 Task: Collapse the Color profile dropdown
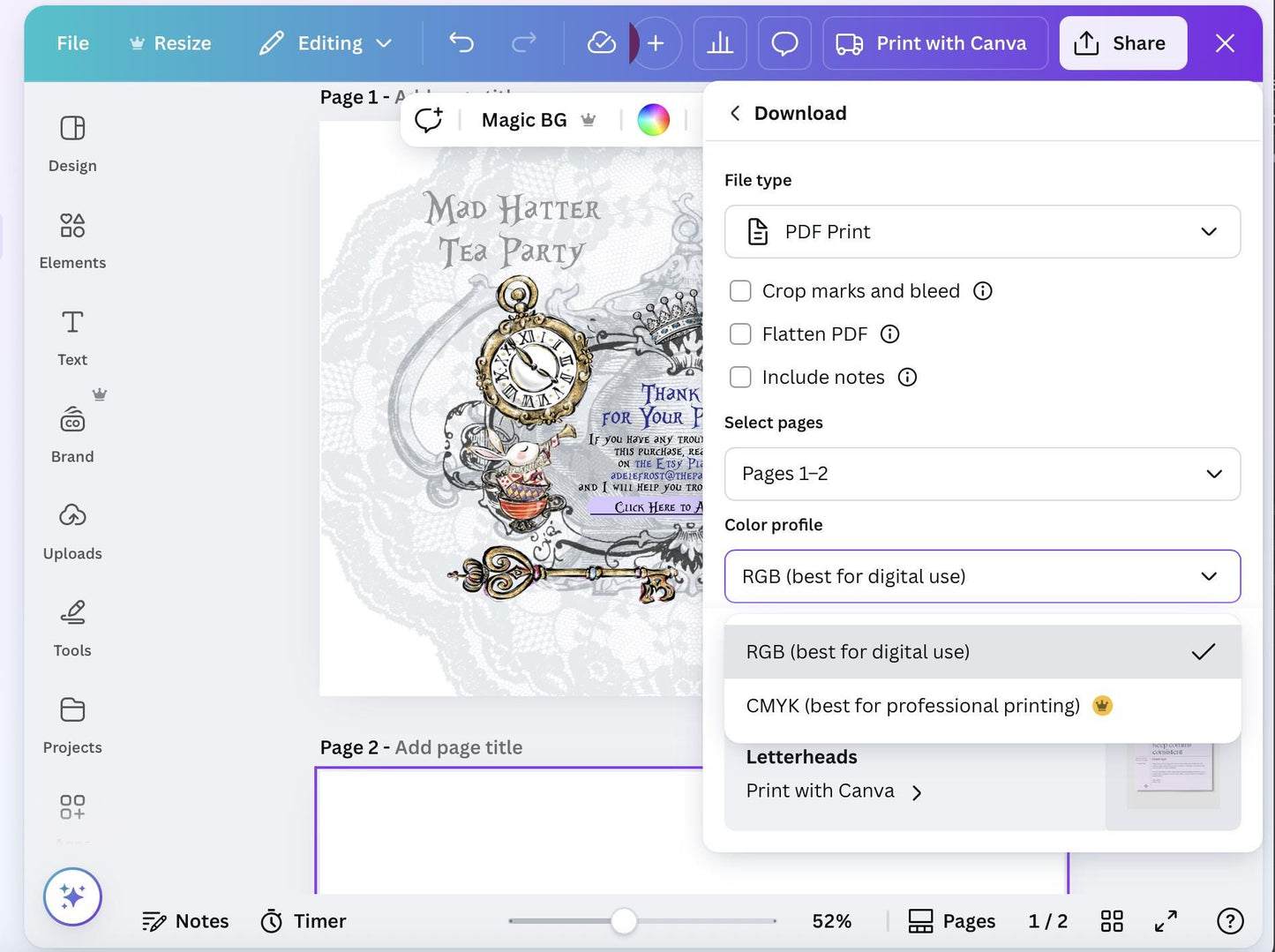tap(982, 576)
